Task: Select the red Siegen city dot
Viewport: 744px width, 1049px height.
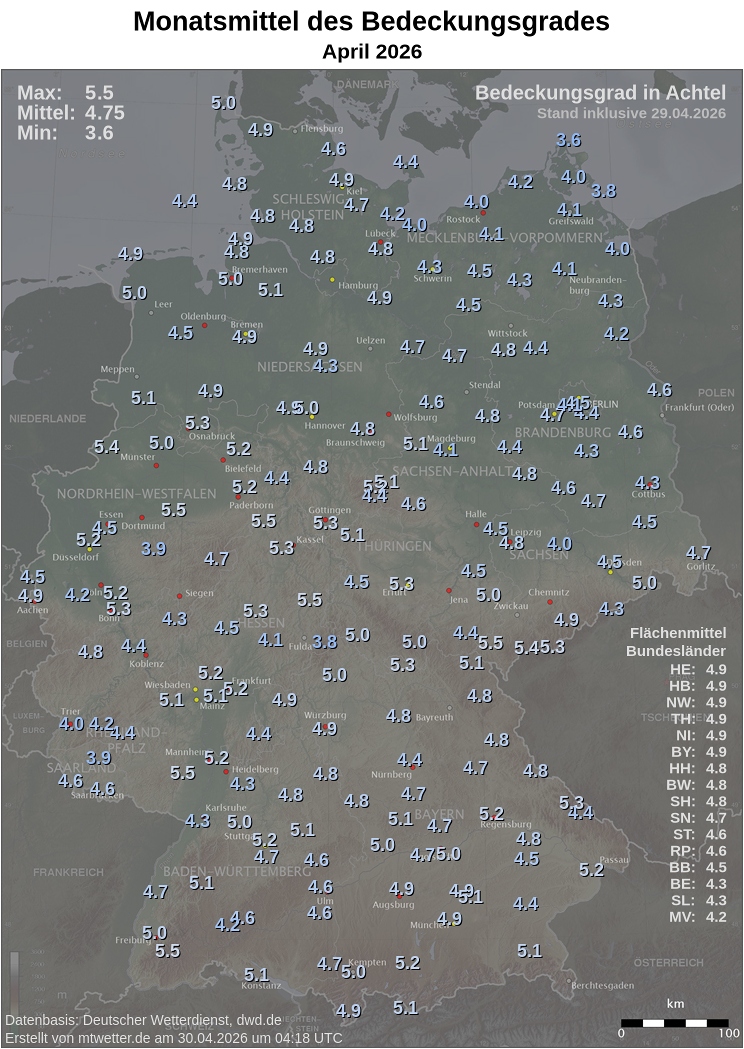Action: [x=180, y=596]
